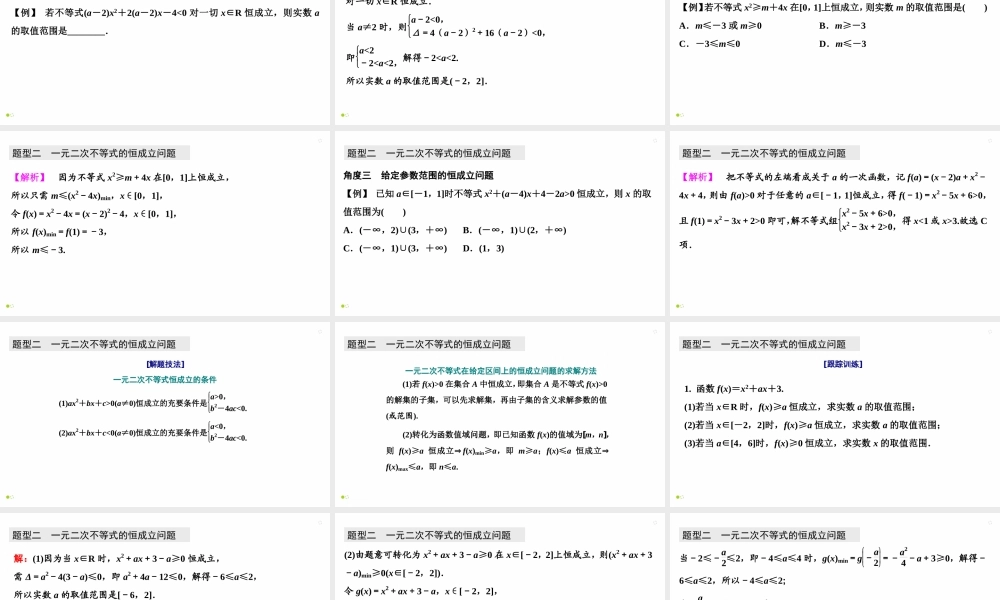Open the slide asking for range of a with blank

pos(165,62)
